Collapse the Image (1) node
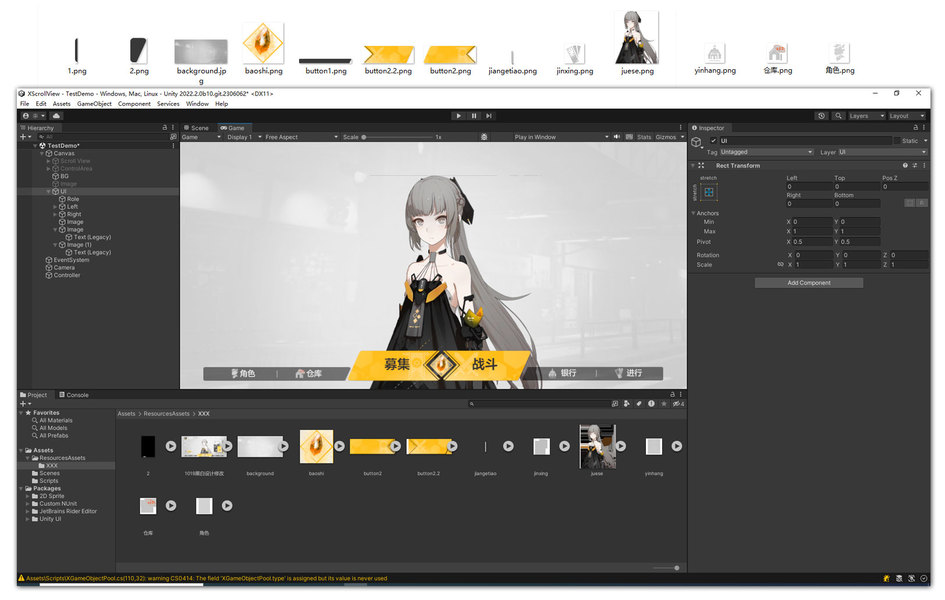 coord(55,245)
